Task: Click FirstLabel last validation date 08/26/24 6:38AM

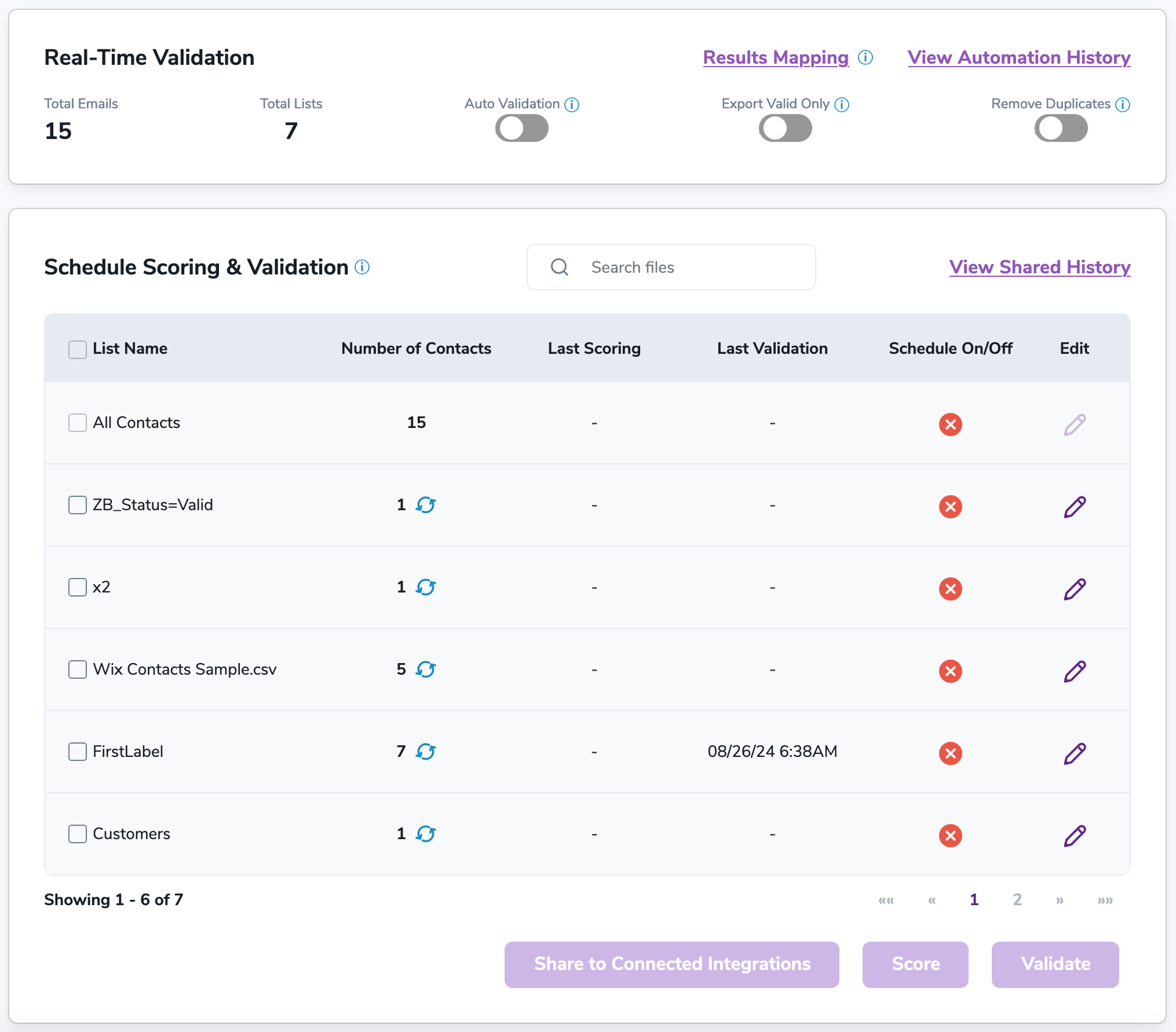Action: 772,752
